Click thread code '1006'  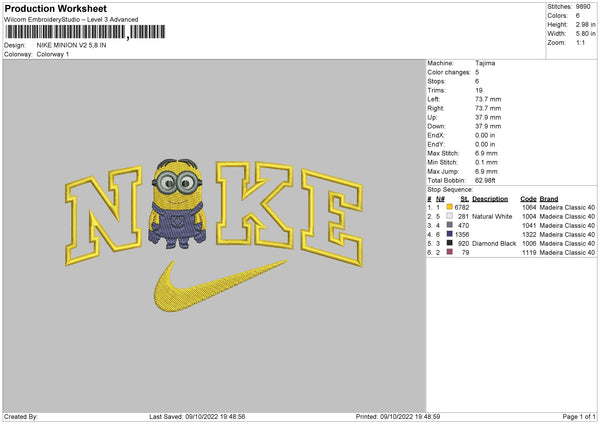pyautogui.click(x=529, y=243)
